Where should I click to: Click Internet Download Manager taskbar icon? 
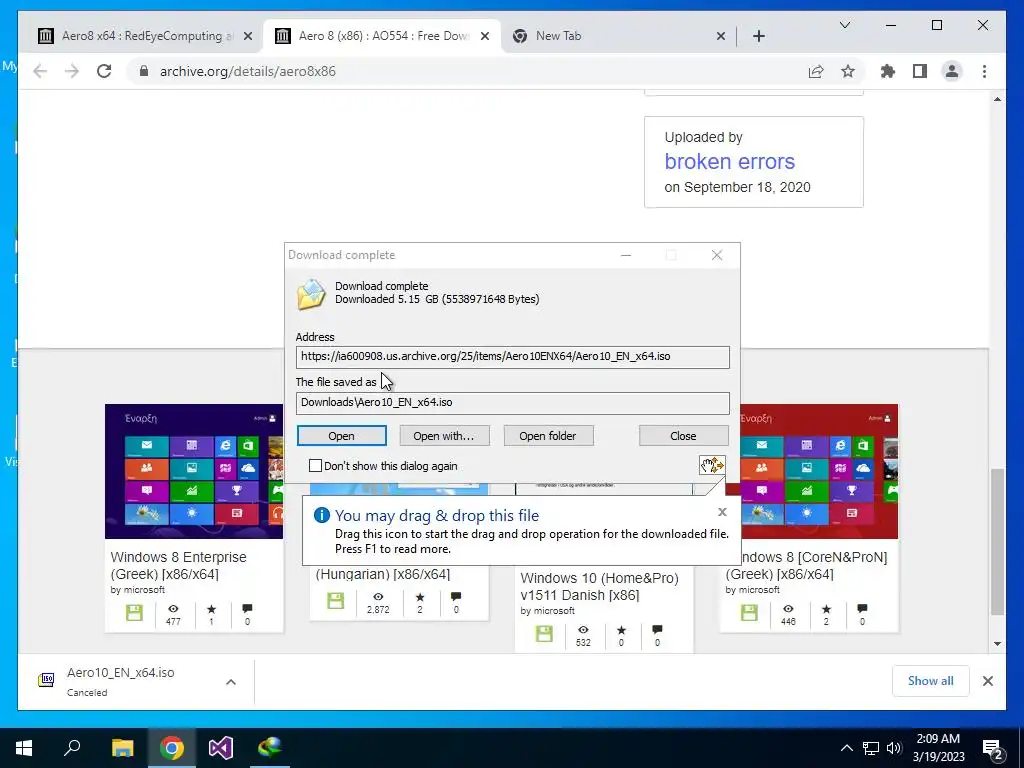coord(270,748)
